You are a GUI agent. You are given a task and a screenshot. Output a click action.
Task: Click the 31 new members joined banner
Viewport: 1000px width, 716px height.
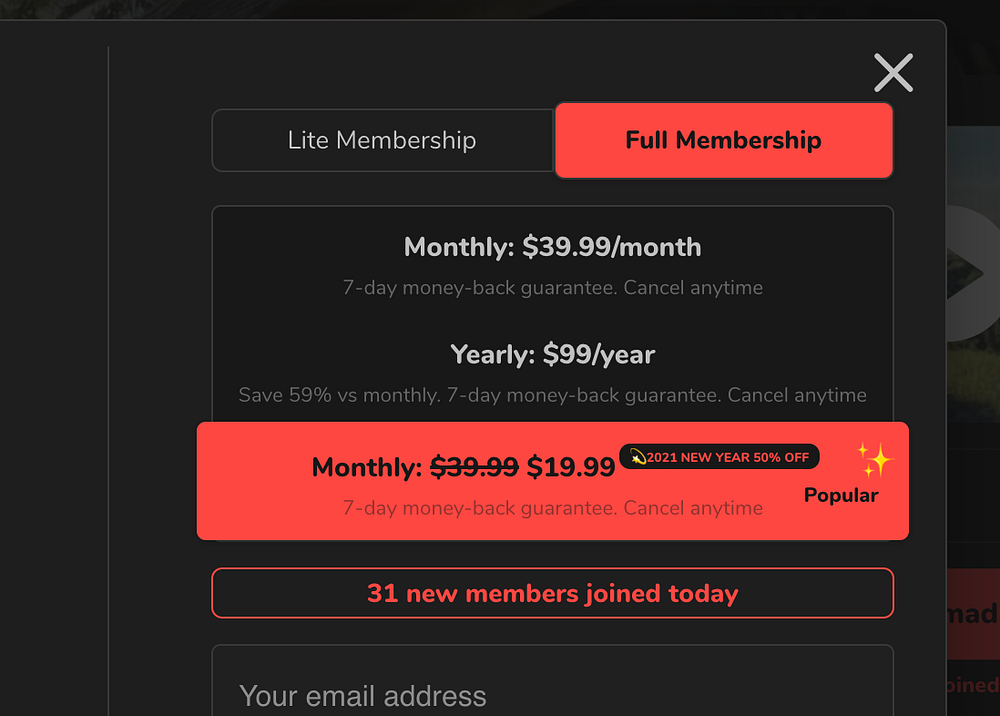[552, 593]
